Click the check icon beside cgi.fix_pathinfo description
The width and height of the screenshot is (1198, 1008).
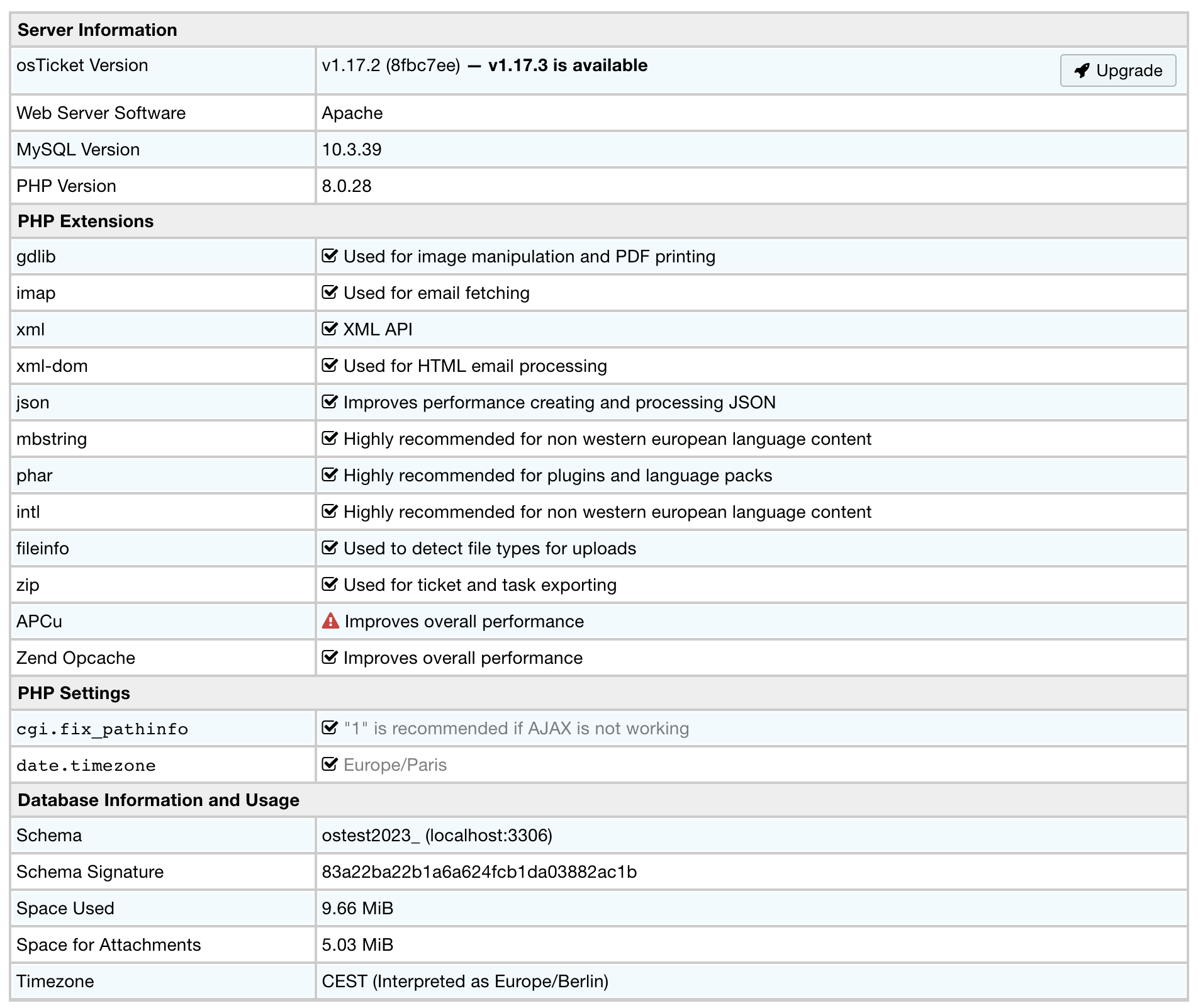click(x=330, y=728)
